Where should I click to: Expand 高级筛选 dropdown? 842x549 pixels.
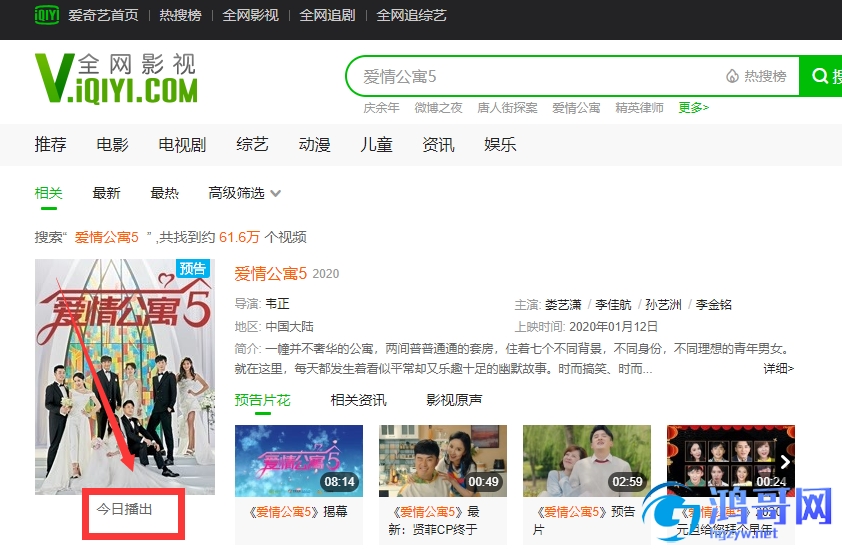pyautogui.click(x=244, y=193)
